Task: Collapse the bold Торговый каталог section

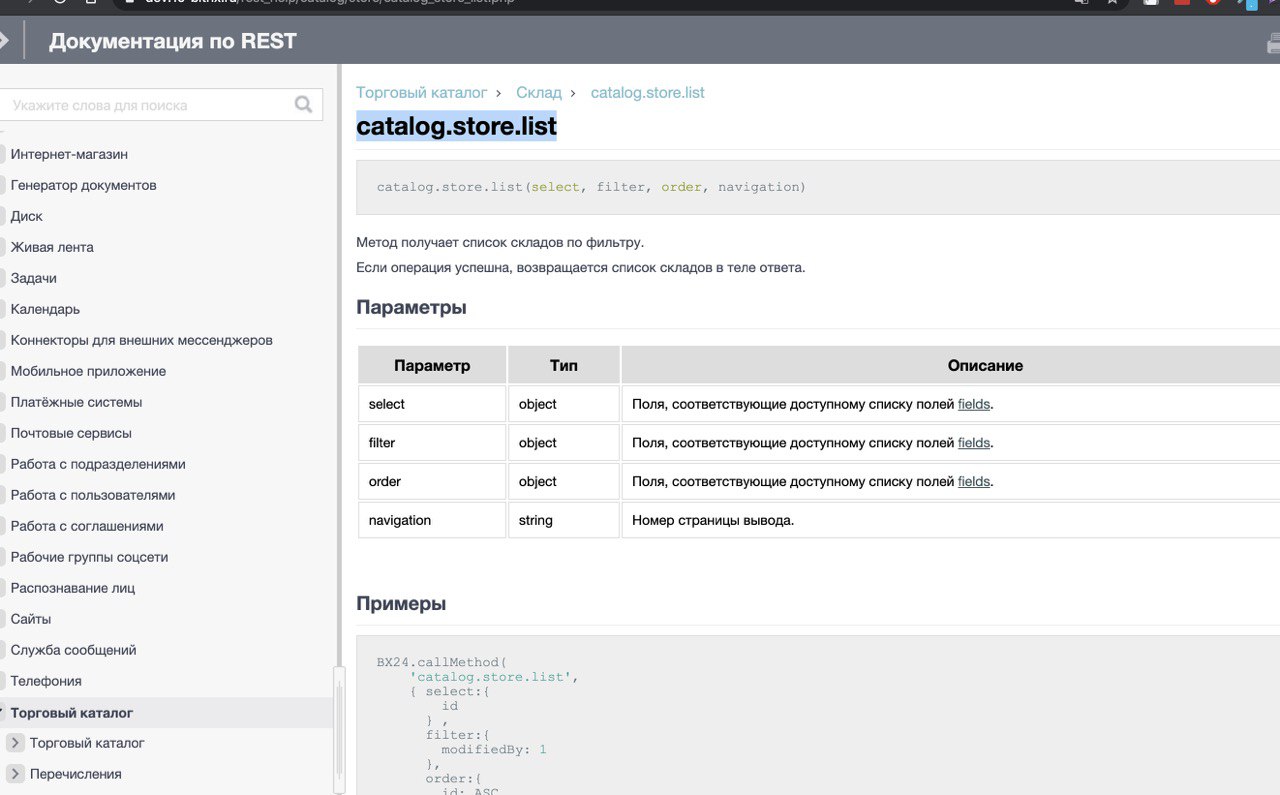Action: click(x=3, y=713)
